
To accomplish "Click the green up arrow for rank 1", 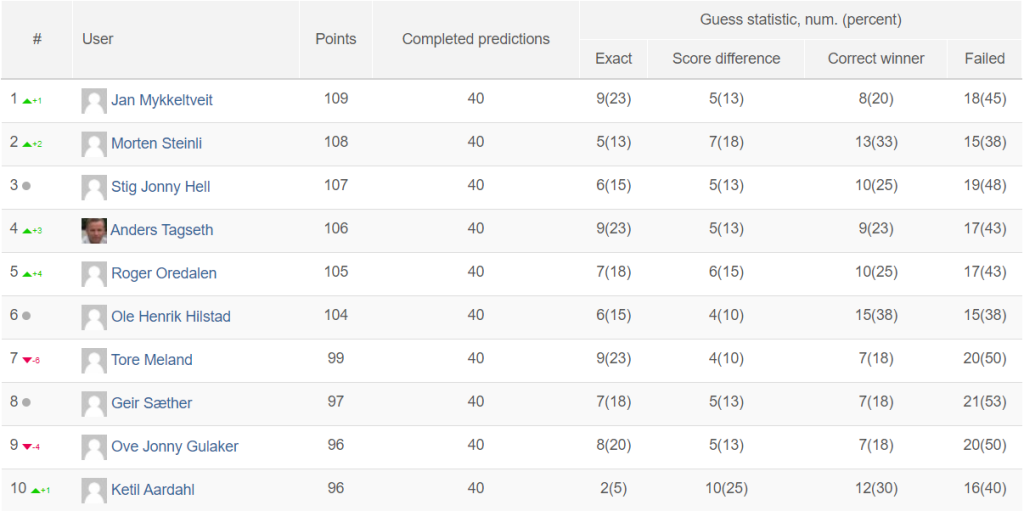I will (x=27, y=101).
